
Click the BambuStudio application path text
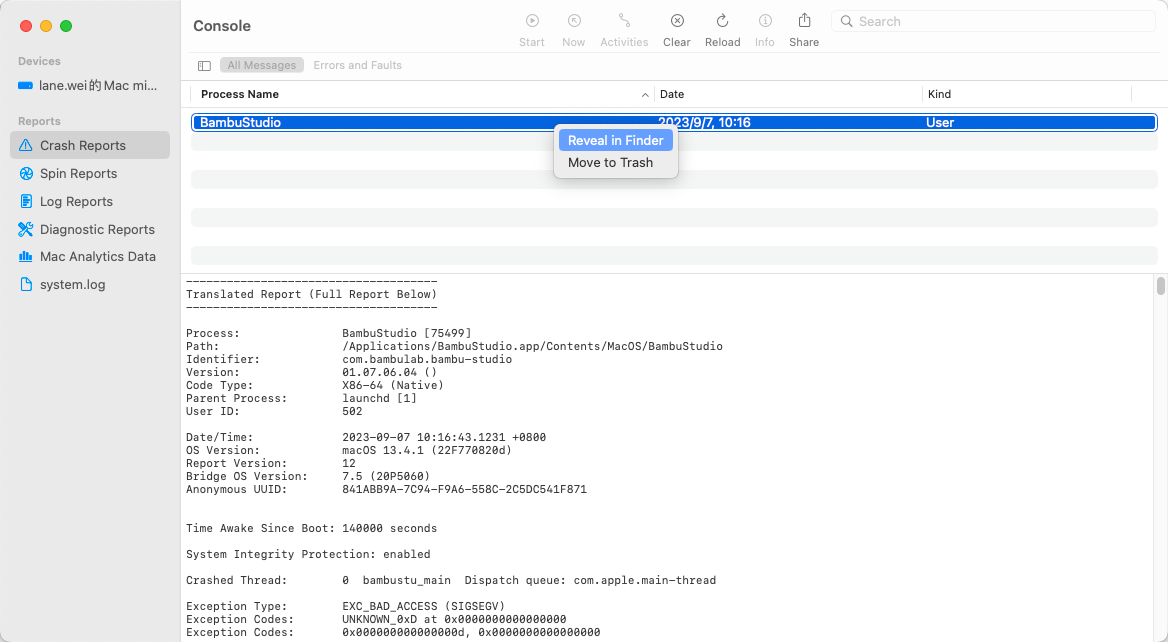click(532, 346)
